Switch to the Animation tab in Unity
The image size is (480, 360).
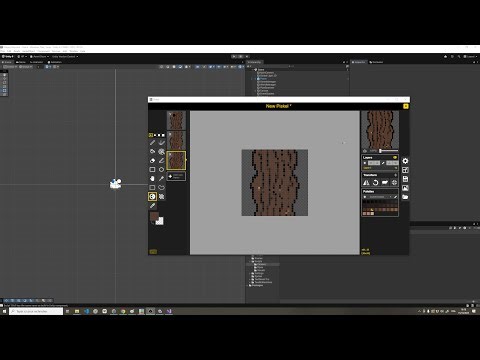coord(55,62)
